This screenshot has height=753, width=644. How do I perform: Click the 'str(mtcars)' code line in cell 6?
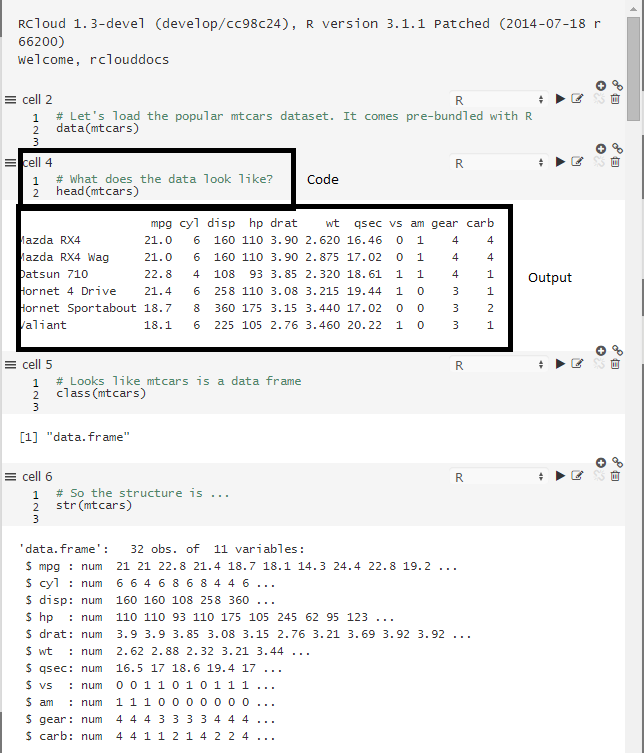pos(94,505)
